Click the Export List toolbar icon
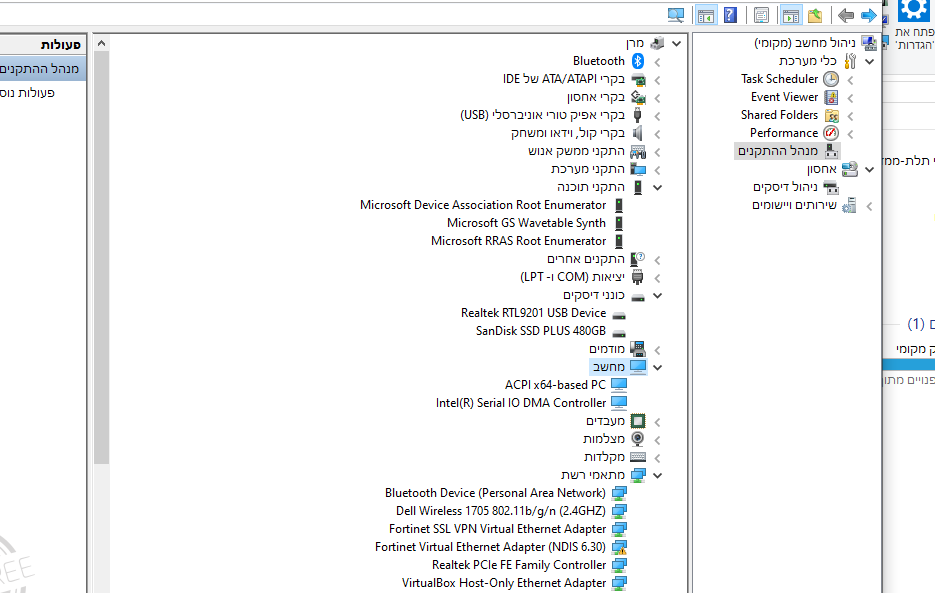The width and height of the screenshot is (935, 593). click(x=813, y=14)
